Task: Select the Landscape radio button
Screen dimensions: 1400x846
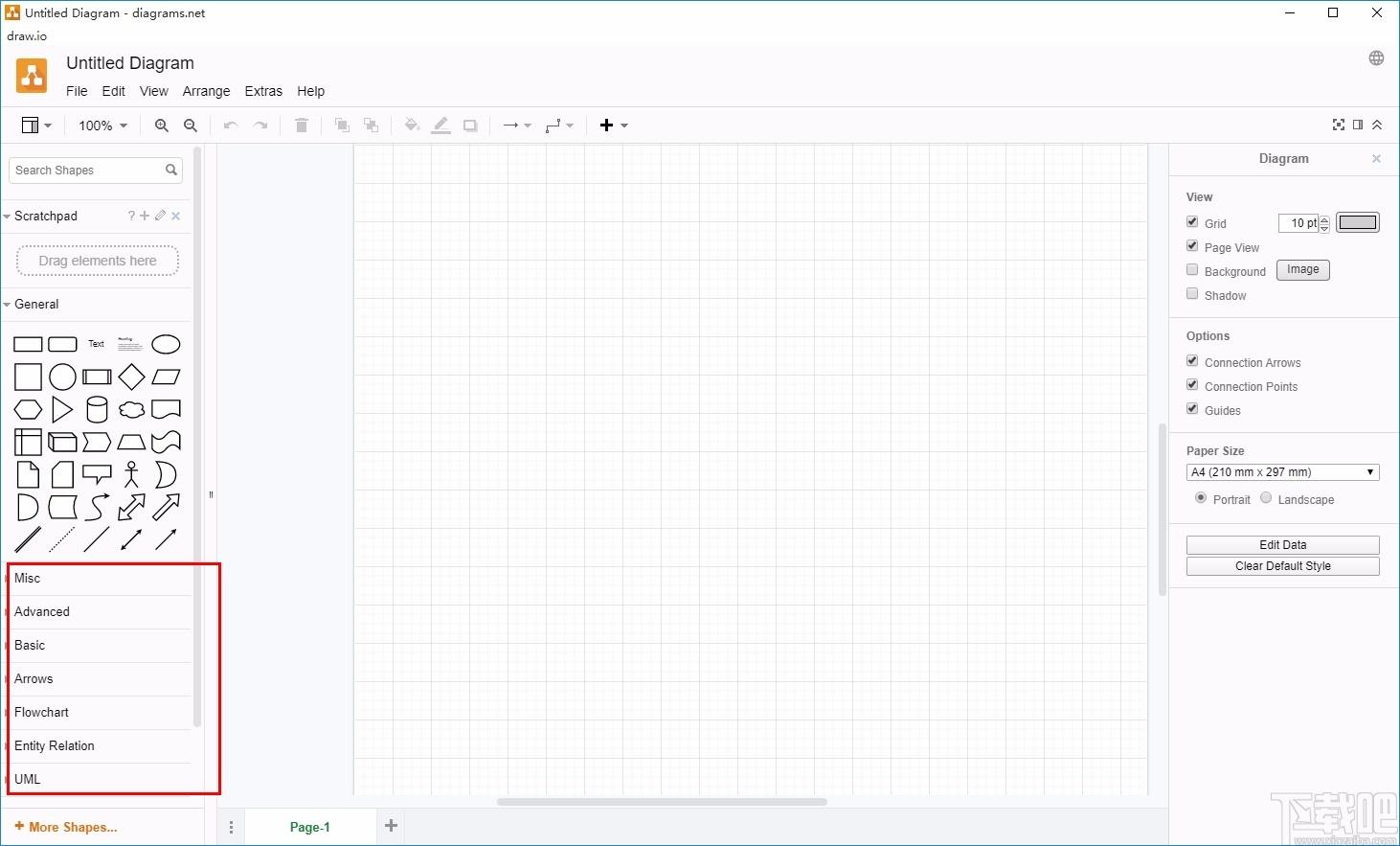Action: click(1266, 498)
